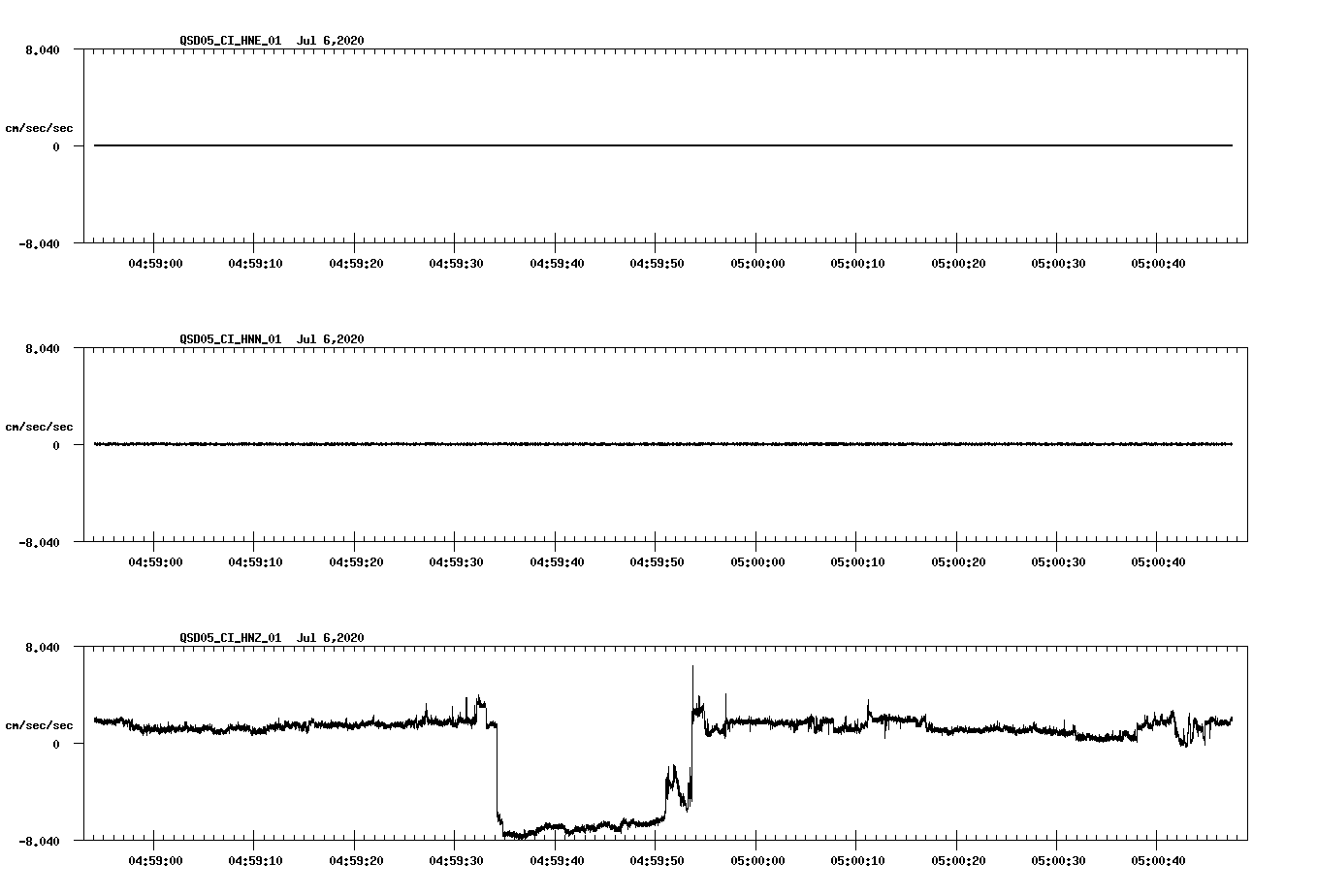Click the 04:59:40 time label under HNZ plot

(558, 861)
